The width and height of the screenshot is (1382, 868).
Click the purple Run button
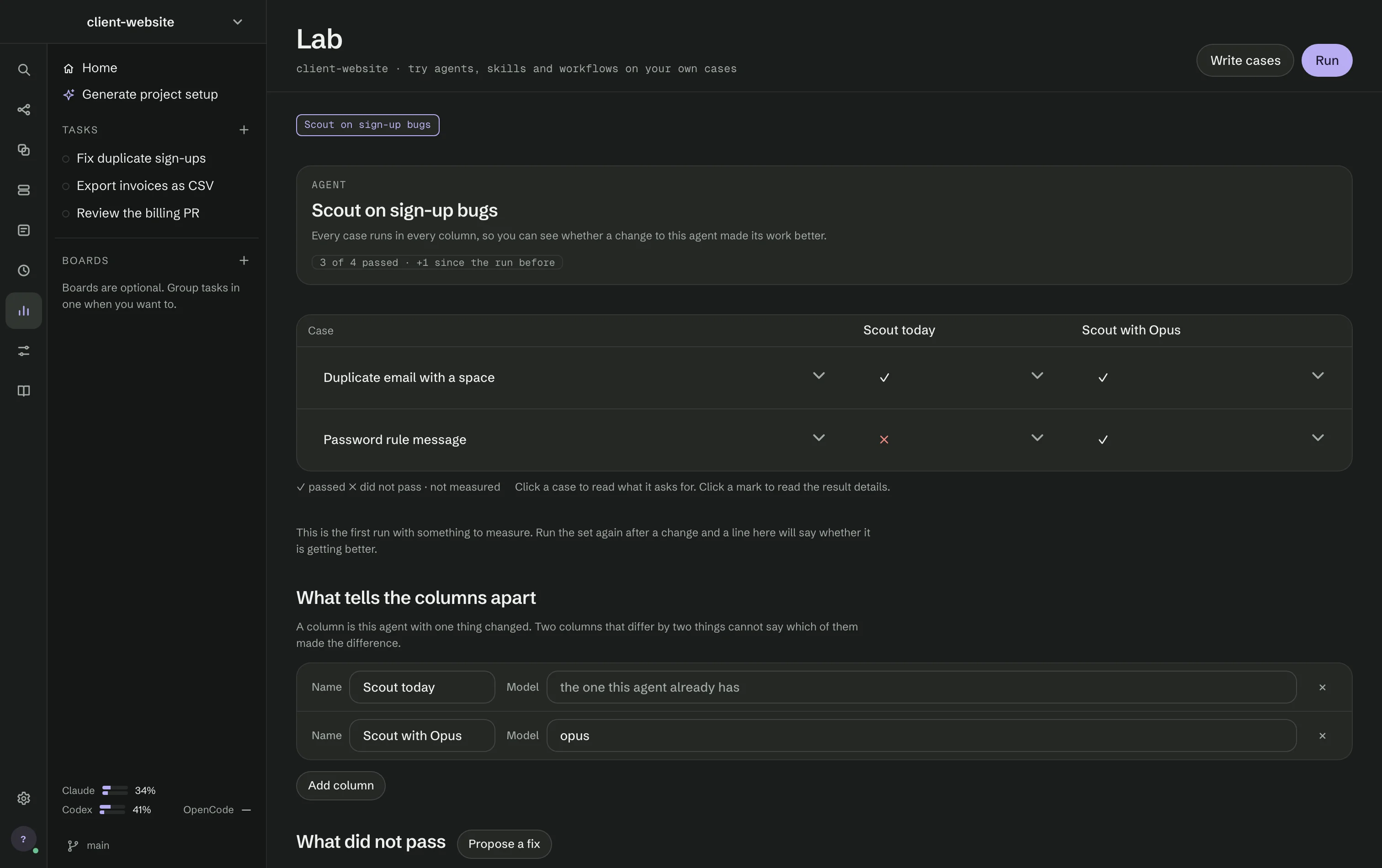click(1326, 60)
